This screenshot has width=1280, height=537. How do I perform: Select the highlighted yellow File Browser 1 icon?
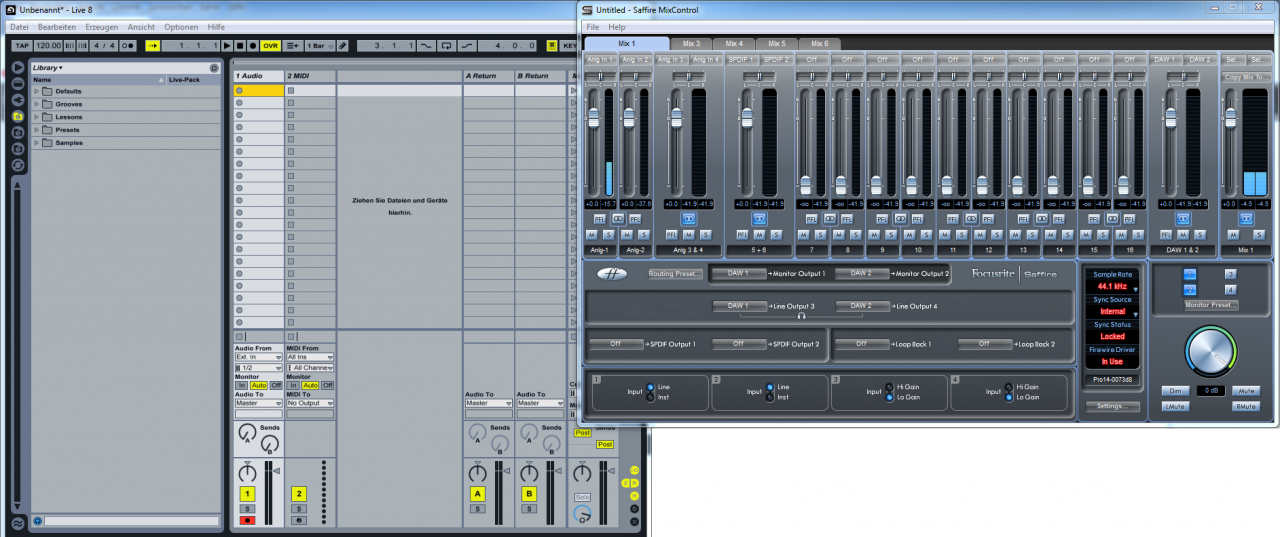[x=18, y=116]
